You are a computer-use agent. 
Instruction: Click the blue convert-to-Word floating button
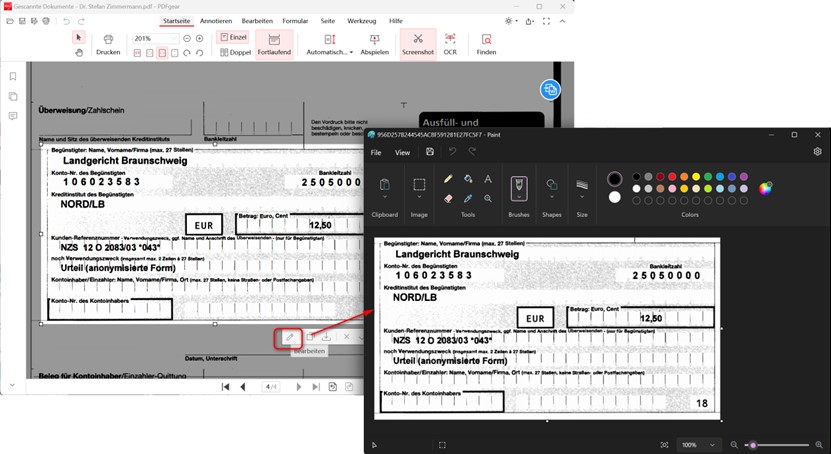pyautogui.click(x=550, y=90)
